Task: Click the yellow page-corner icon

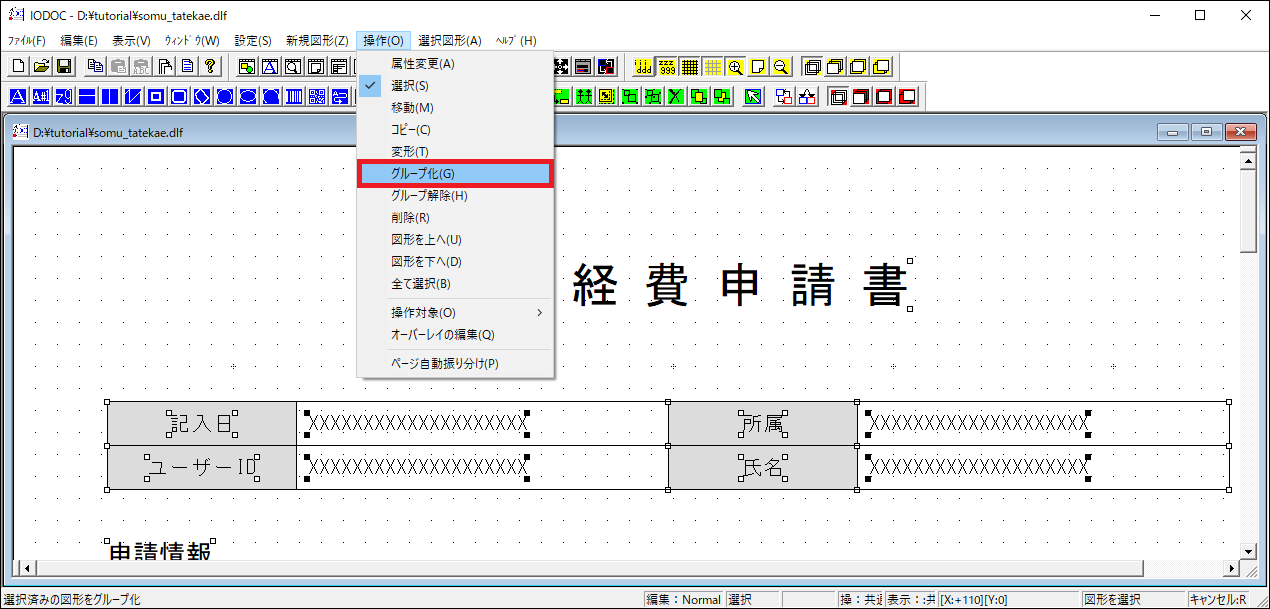Action: tap(759, 67)
